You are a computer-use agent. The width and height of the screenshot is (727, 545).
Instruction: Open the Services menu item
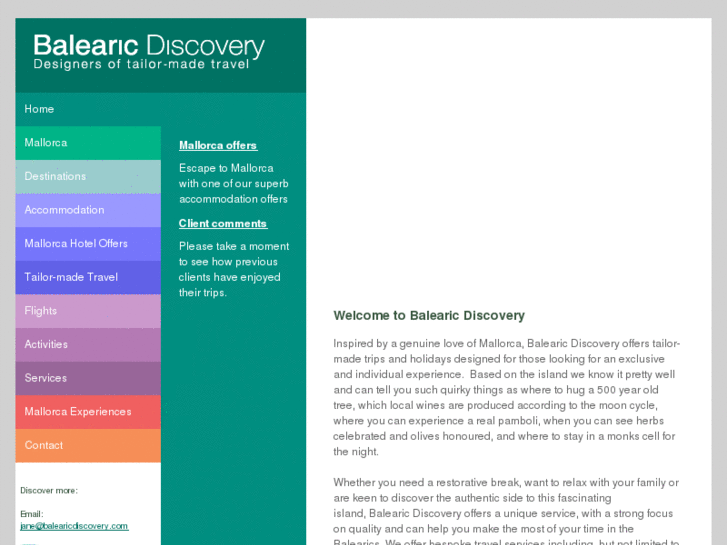coord(88,378)
